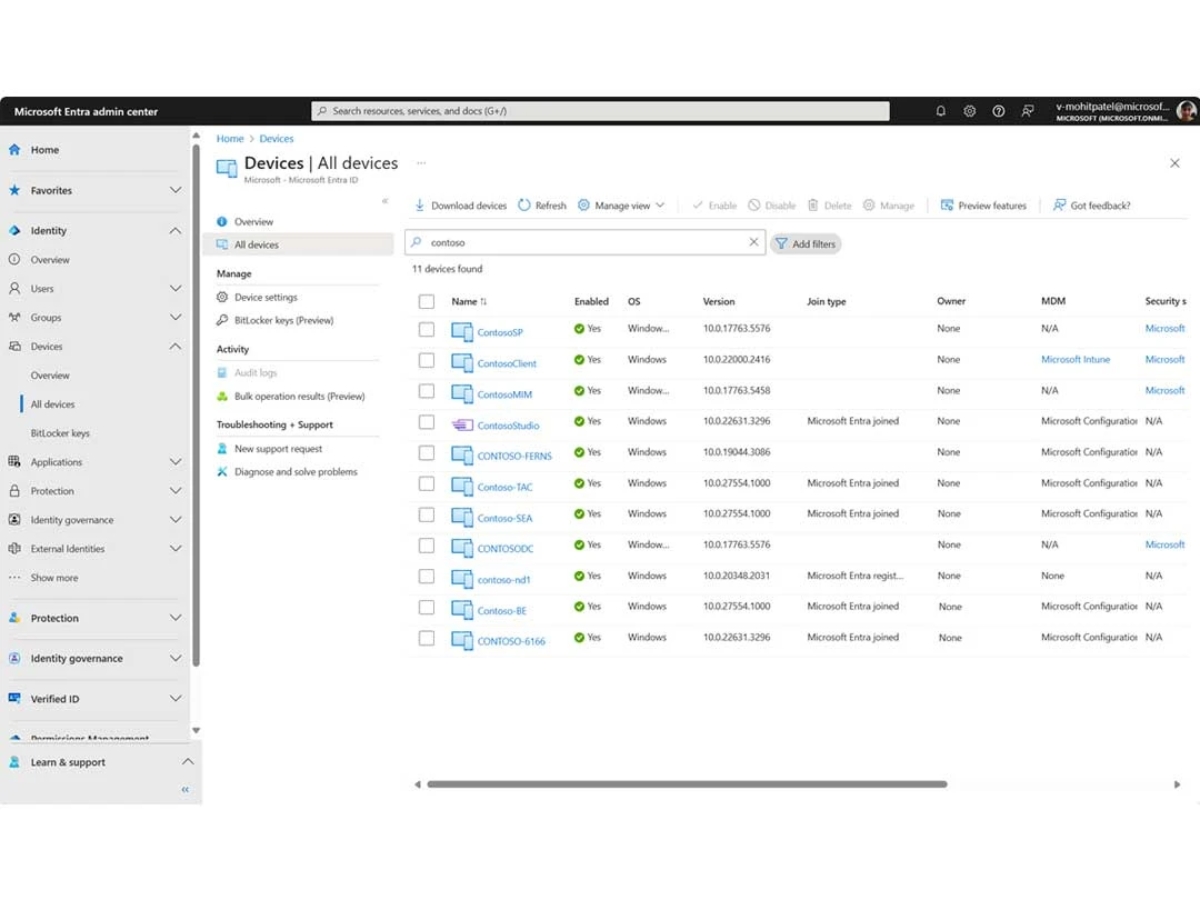Open the user account avatar
The height and width of the screenshot is (900, 1200).
1186,111
